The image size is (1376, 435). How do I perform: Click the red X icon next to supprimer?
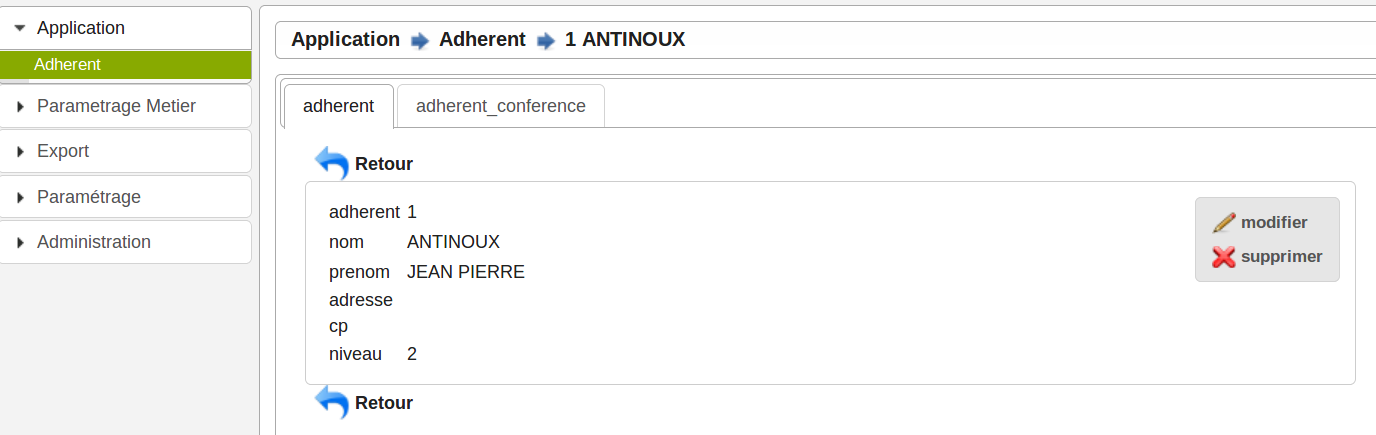click(x=1224, y=257)
